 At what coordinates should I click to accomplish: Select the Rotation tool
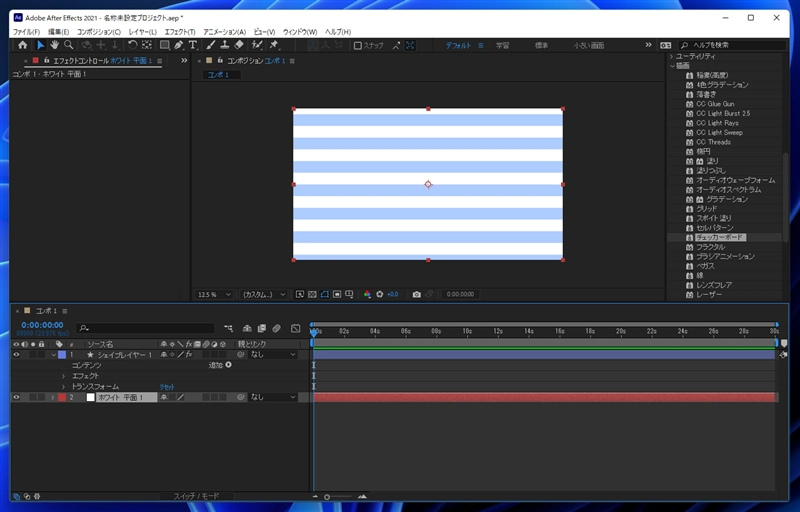point(132,45)
